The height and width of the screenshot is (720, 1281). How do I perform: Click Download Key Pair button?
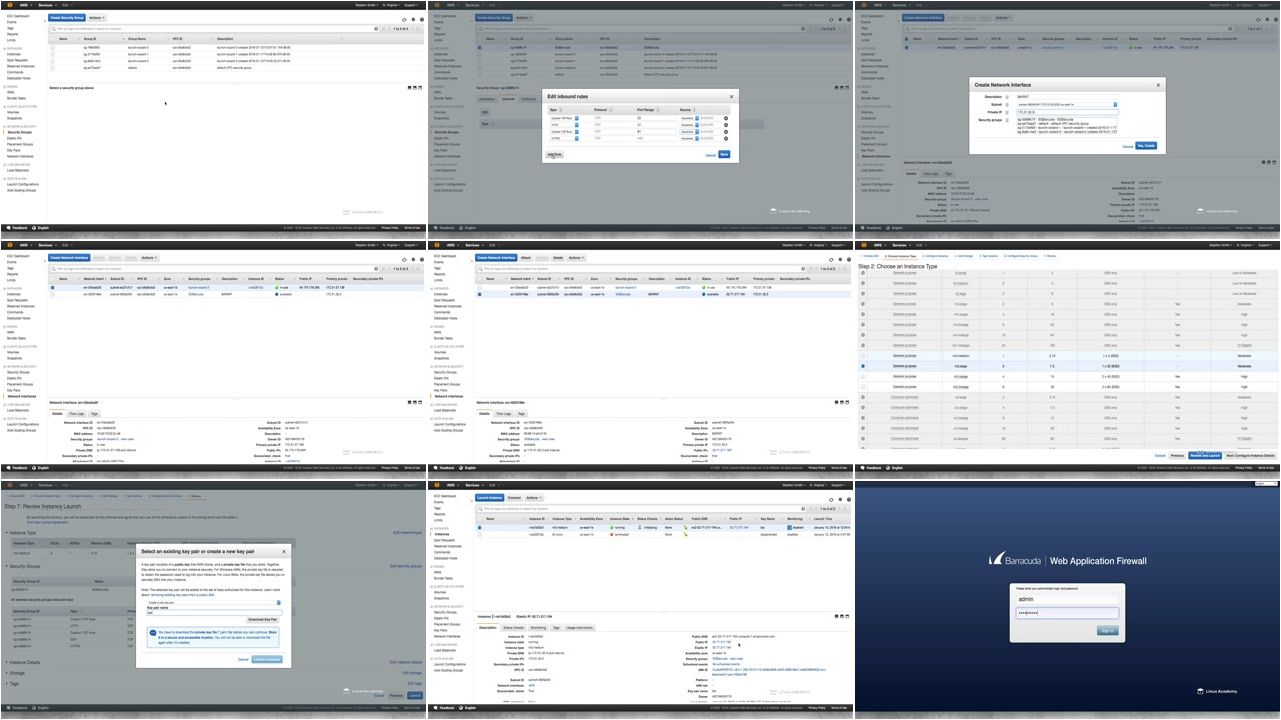tap(263, 619)
